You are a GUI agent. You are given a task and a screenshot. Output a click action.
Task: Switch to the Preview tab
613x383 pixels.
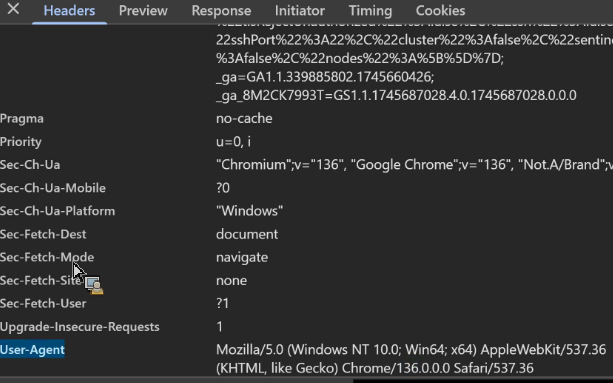(x=143, y=11)
